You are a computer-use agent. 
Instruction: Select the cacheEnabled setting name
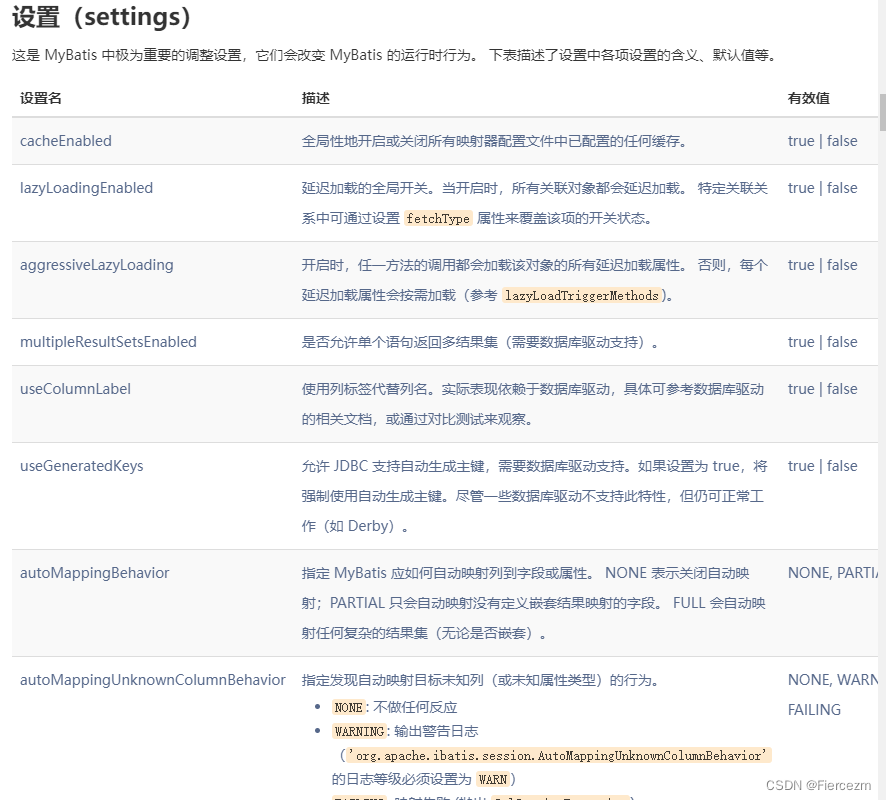pos(65,141)
